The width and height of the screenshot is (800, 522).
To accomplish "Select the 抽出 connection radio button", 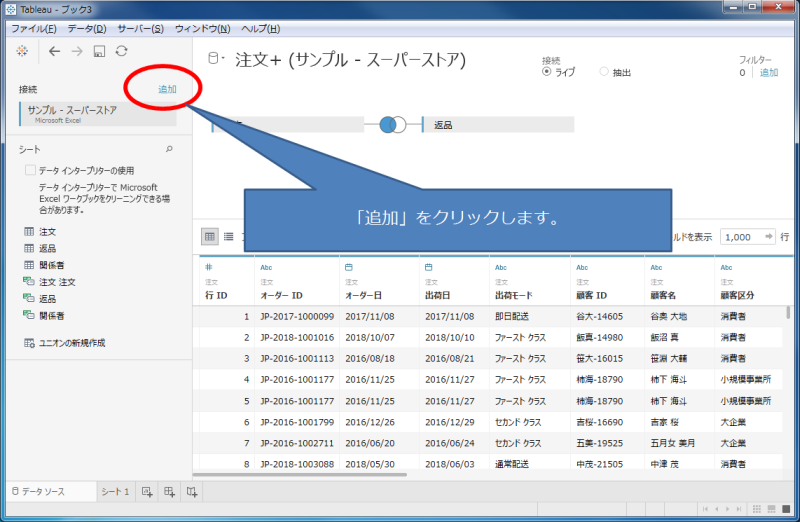I will pos(604,72).
